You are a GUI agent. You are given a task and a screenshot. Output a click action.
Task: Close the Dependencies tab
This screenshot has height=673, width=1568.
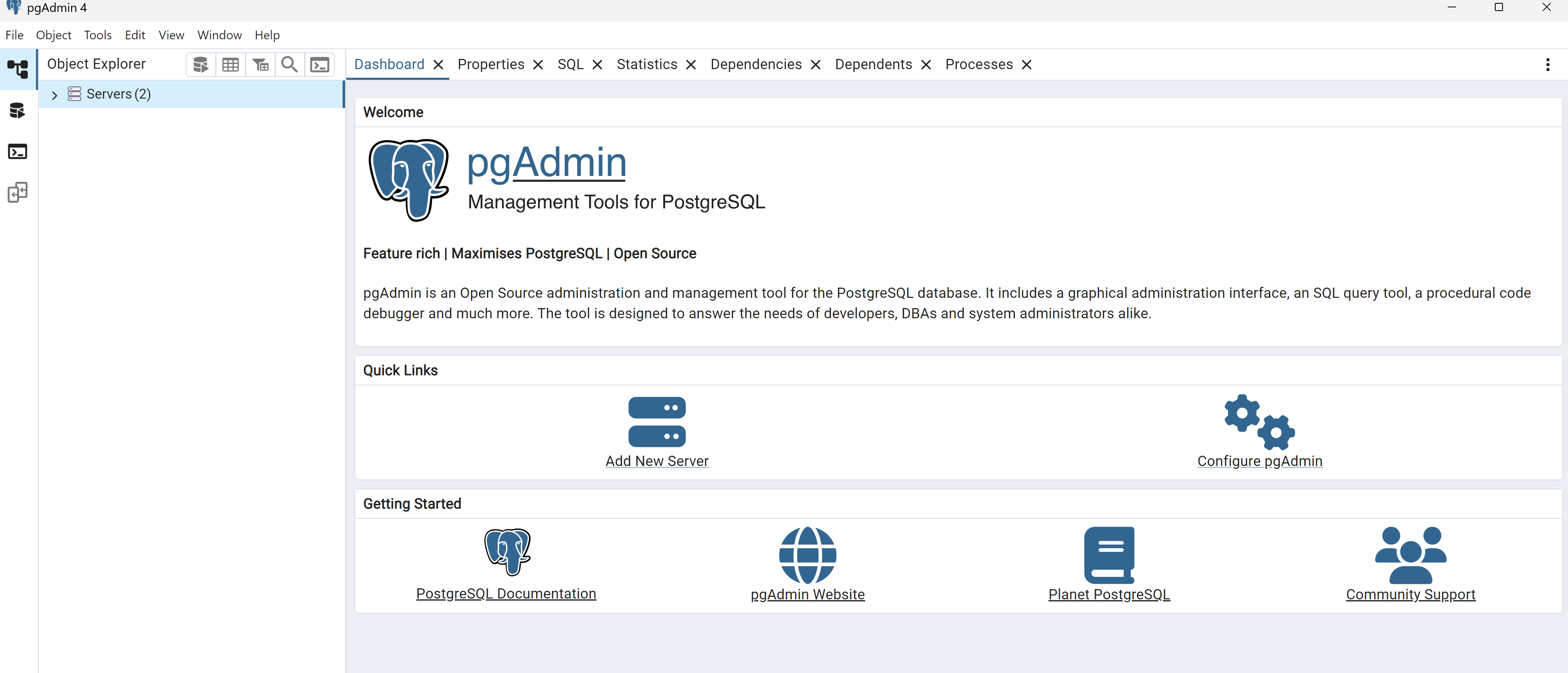(x=816, y=65)
